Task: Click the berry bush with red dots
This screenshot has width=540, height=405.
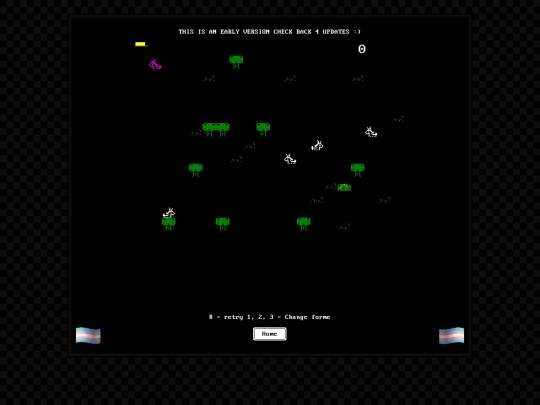Action: click(x=344, y=187)
